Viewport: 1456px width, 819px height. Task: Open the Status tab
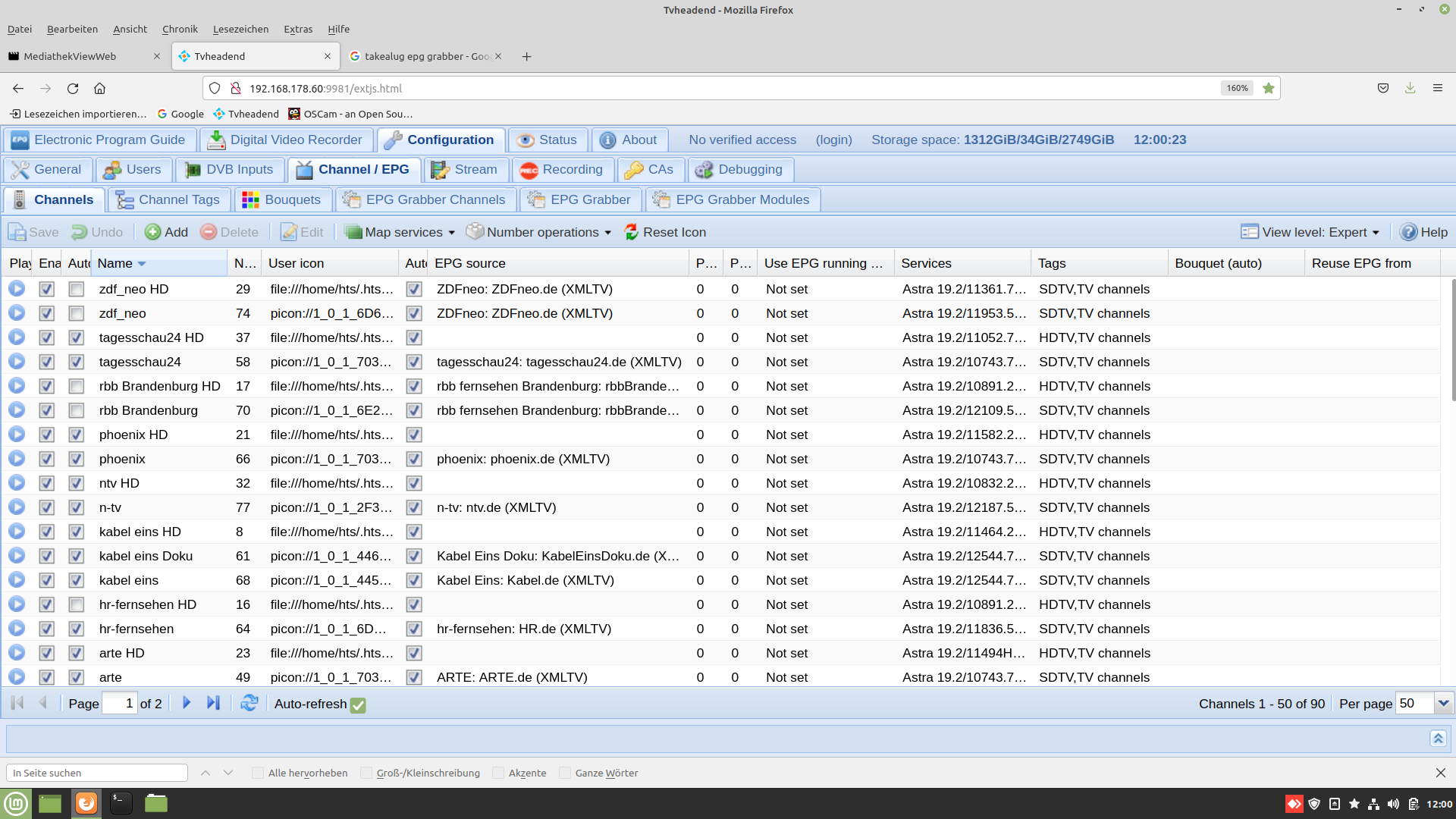(x=548, y=140)
